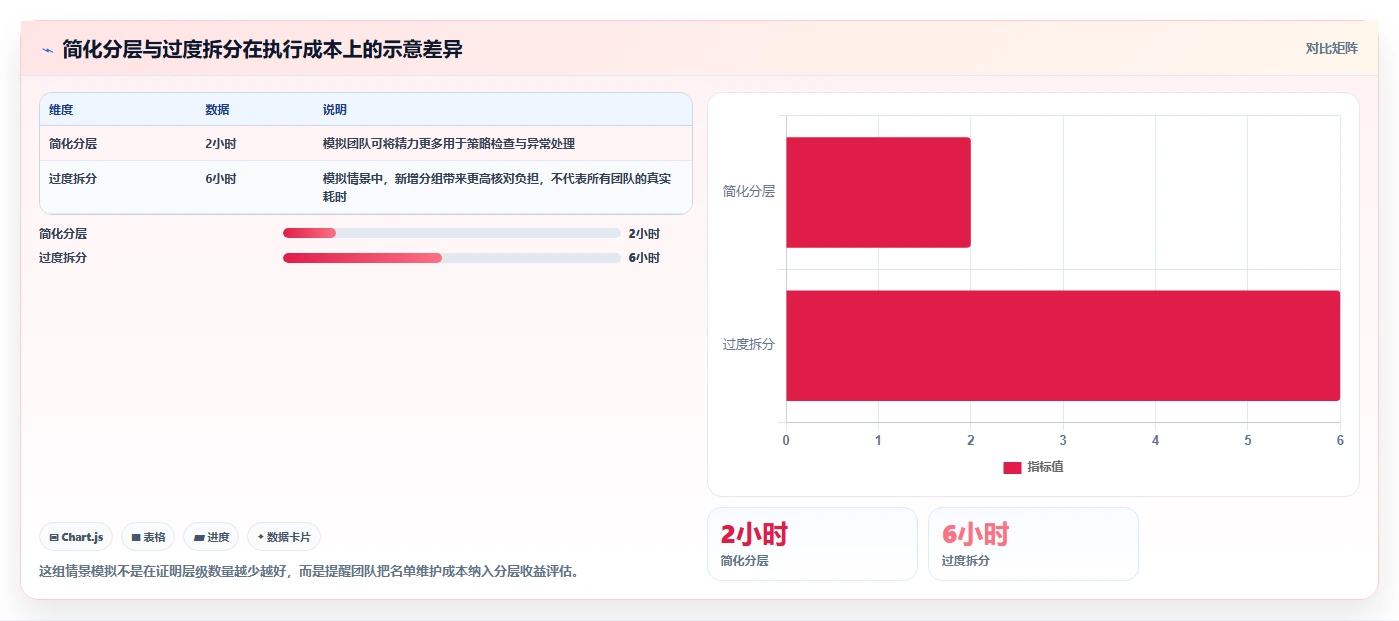Click the 数据 column header
Viewport: 1399px width, 621px height.
pos(217,110)
